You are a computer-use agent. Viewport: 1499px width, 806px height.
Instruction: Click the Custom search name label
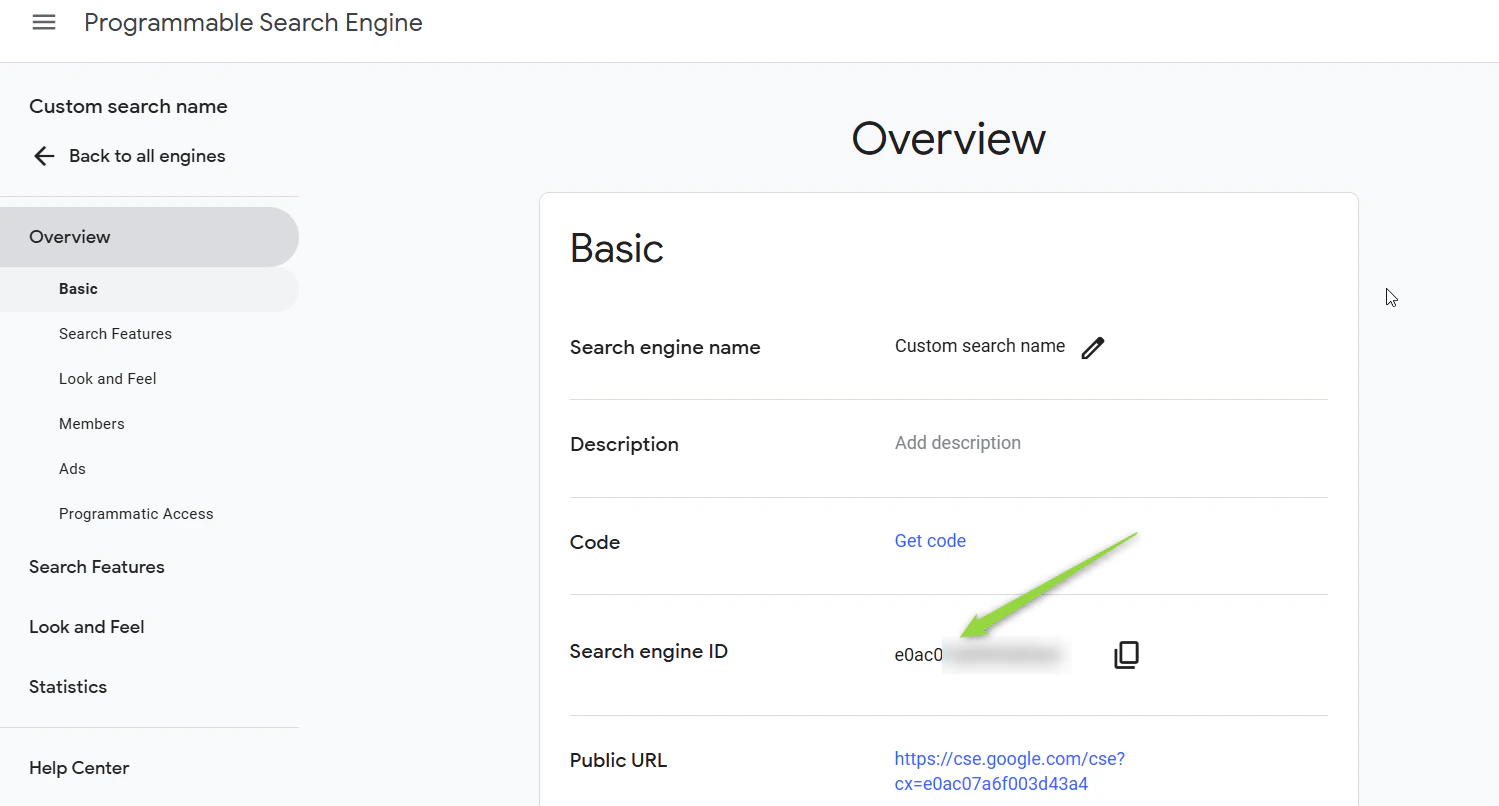tap(128, 106)
